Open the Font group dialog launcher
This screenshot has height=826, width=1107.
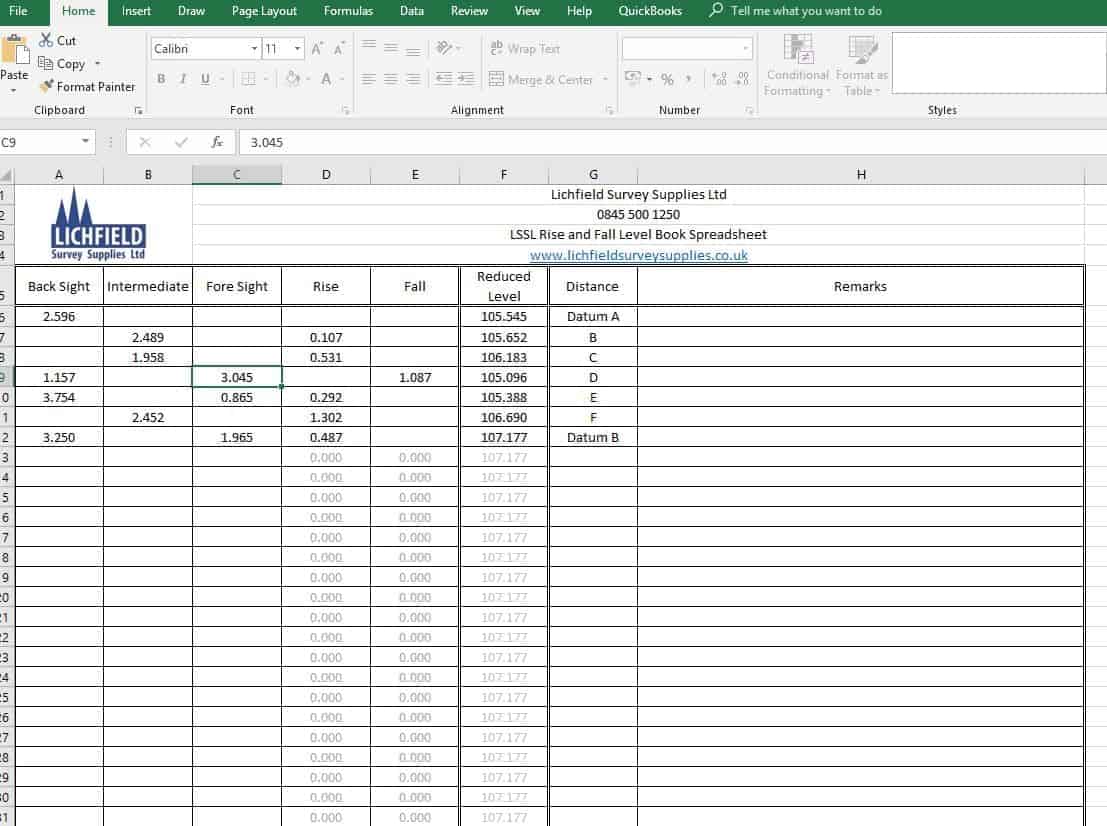(x=345, y=110)
